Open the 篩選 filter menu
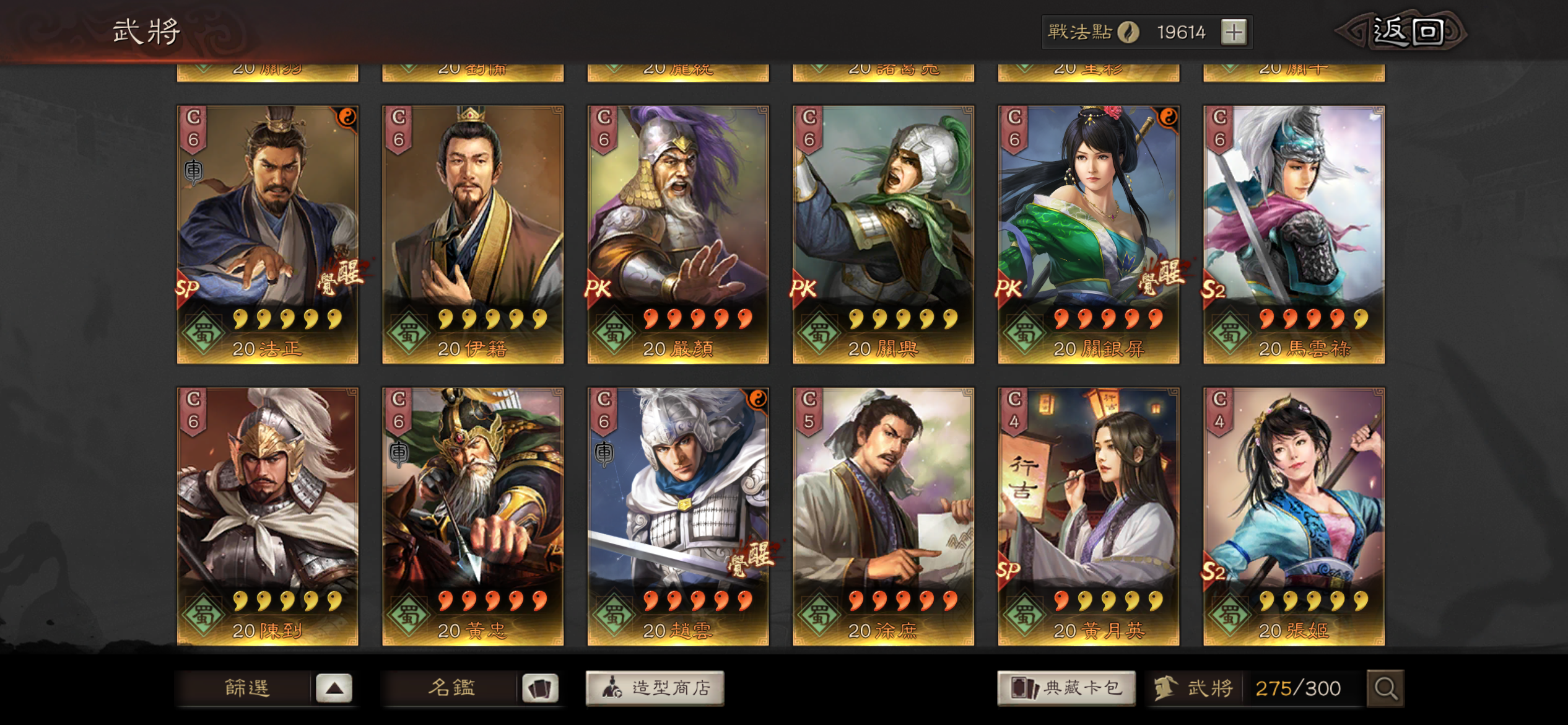Image resolution: width=1568 pixels, height=725 pixels. point(246,688)
